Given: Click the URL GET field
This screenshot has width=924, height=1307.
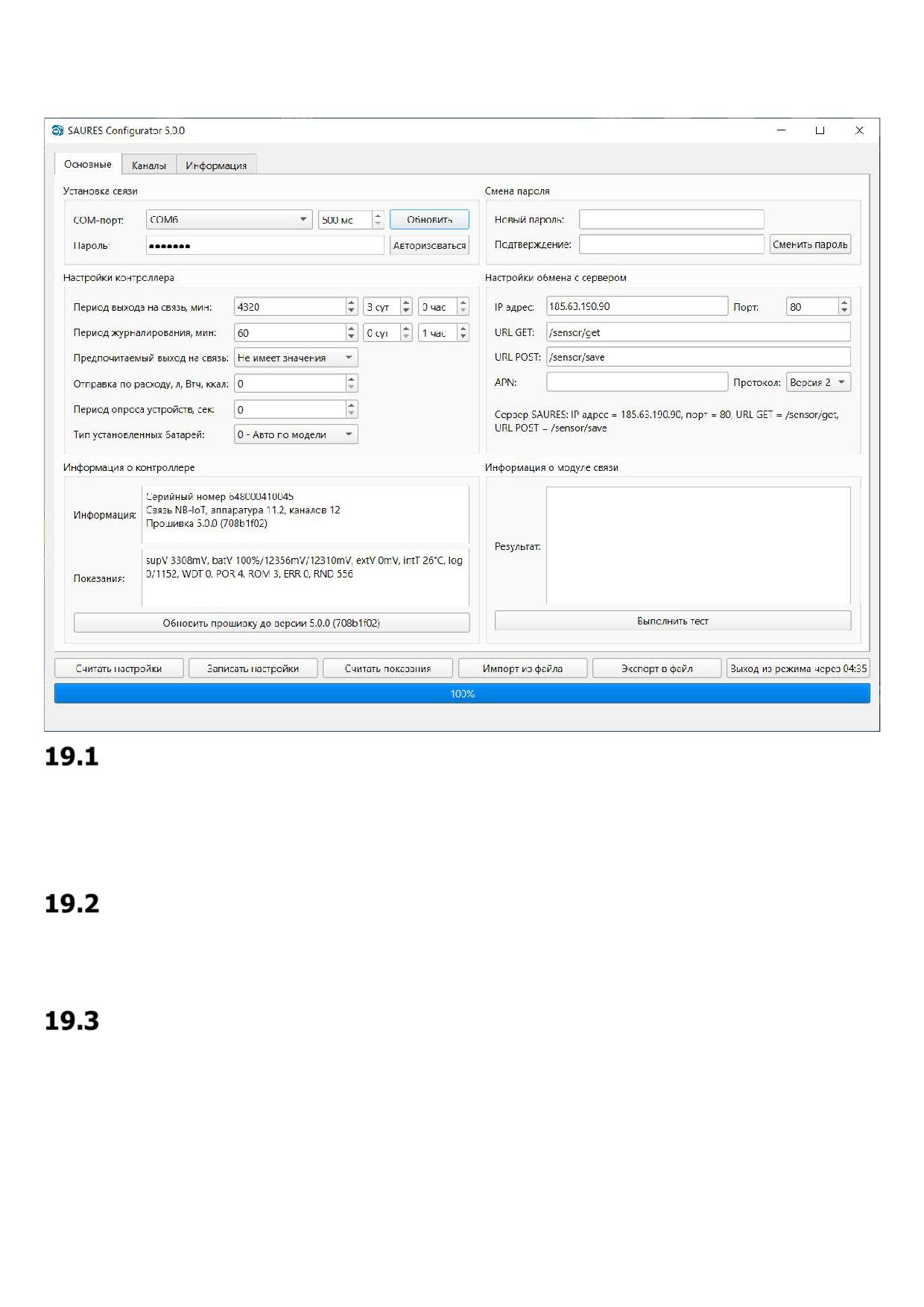Looking at the screenshot, I should click(698, 332).
